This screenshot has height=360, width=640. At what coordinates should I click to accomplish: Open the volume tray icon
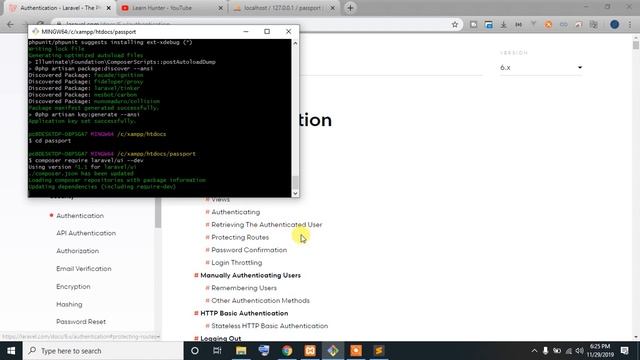[580, 351]
